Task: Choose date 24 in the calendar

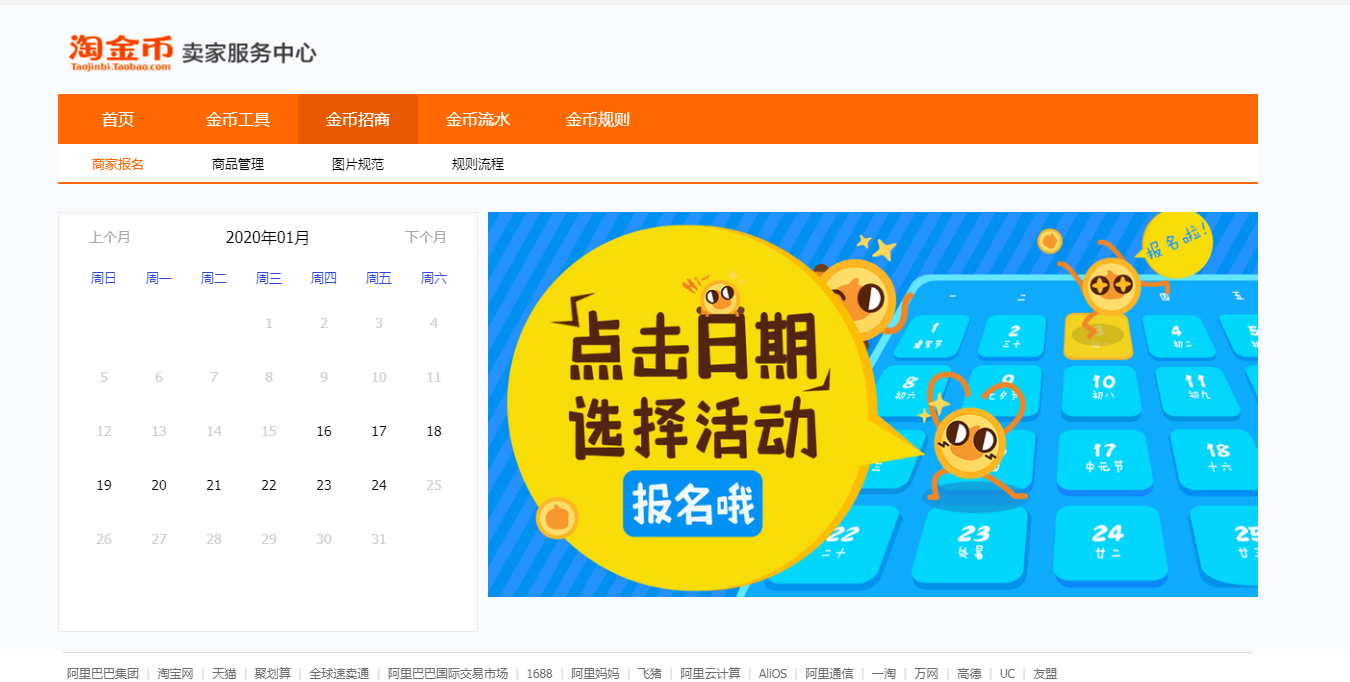Action: coord(379,485)
